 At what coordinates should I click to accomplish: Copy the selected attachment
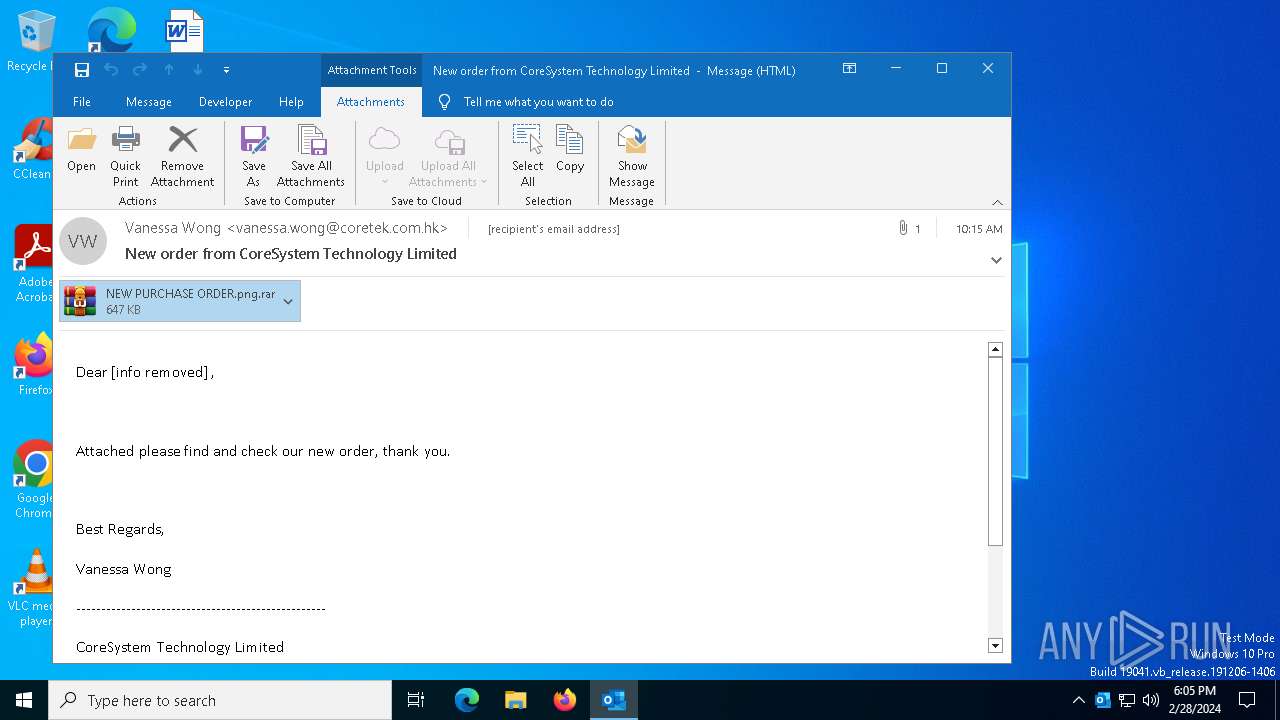click(x=570, y=150)
